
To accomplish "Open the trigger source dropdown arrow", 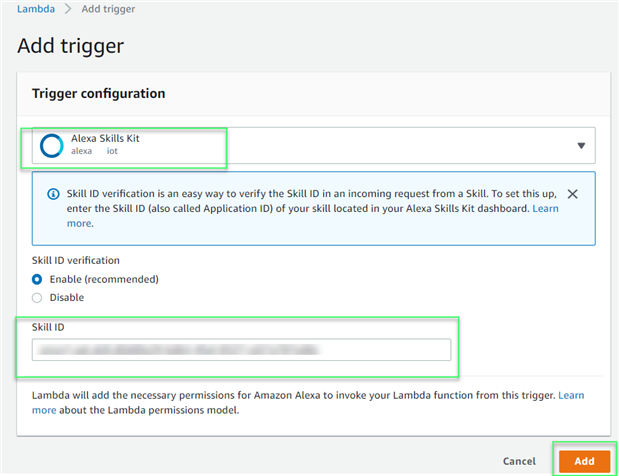I will 581,145.
